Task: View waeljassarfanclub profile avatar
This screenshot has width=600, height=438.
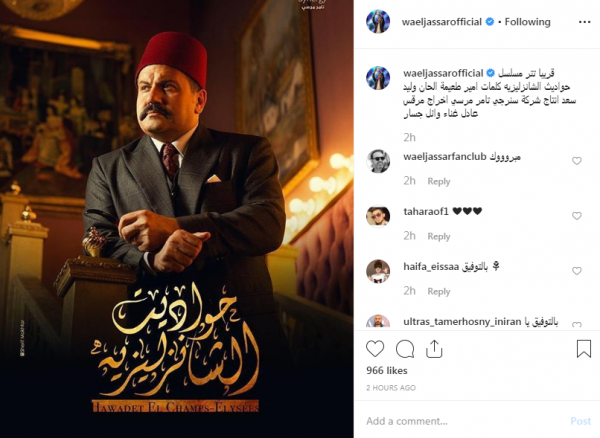Action: 378,161
